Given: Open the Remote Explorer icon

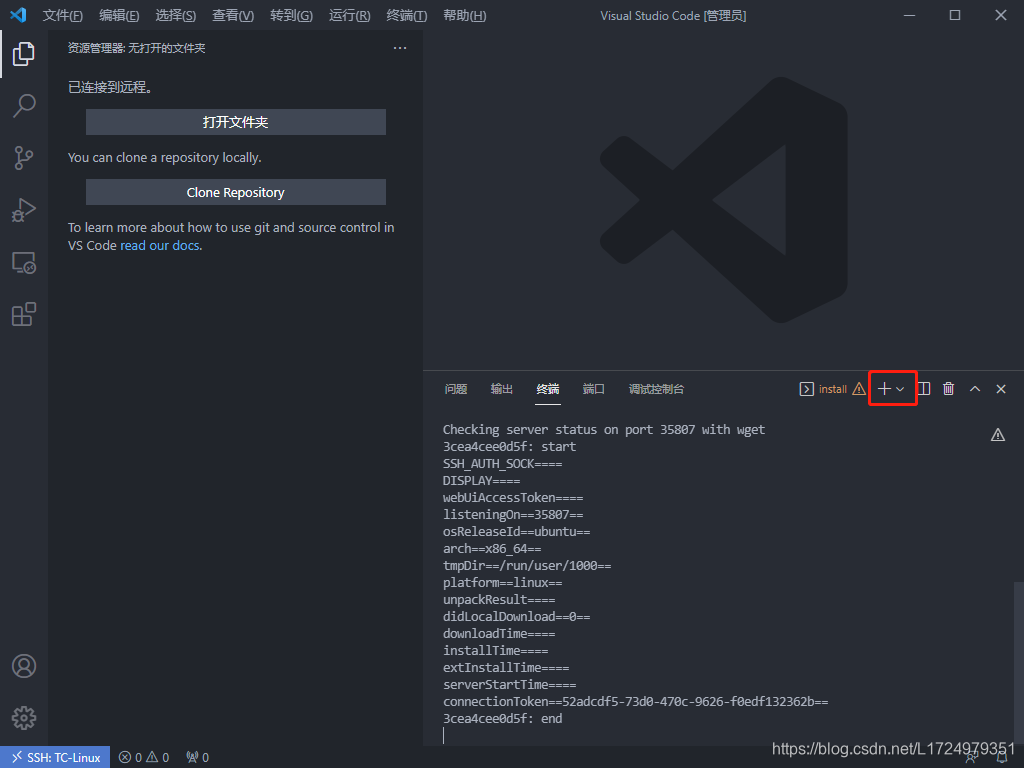Looking at the screenshot, I should tap(24, 263).
